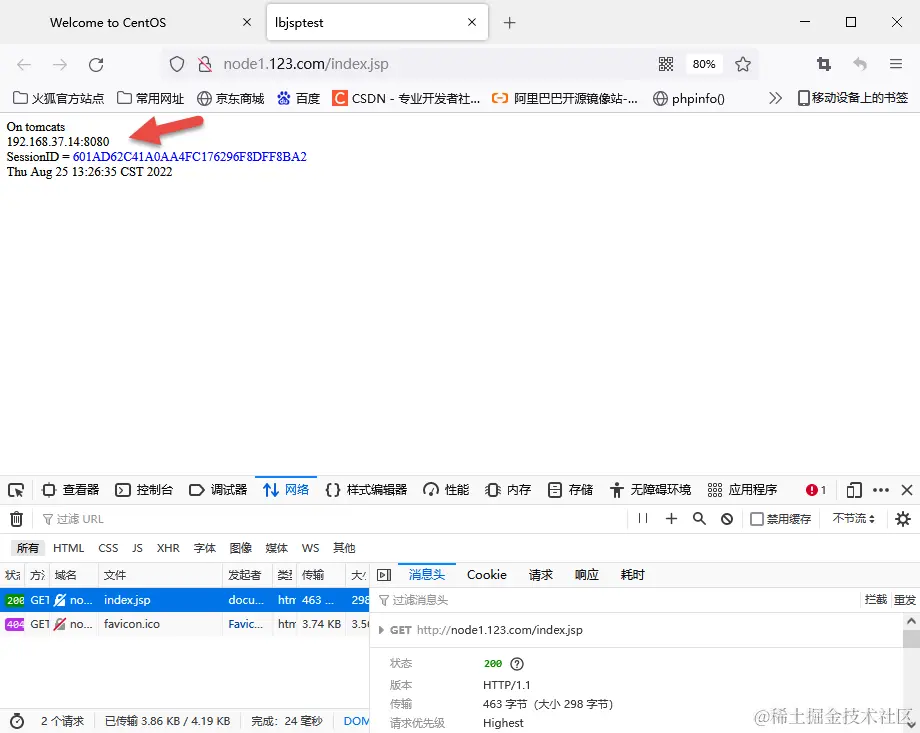
Task: Open the phpinfo() bookmark
Action: click(689, 98)
